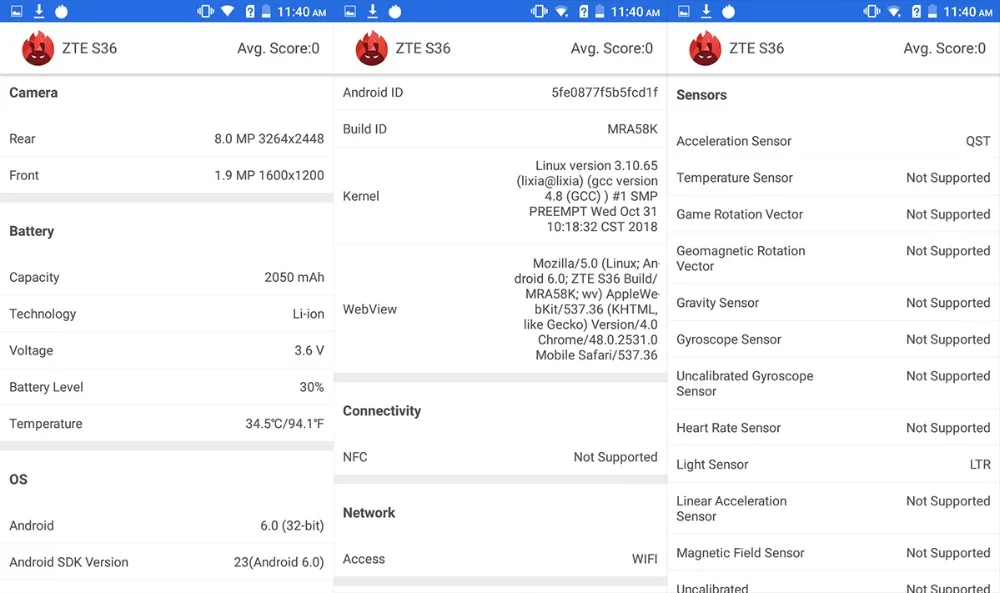This screenshot has width=1000, height=593.
Task: Tap the 'Camera' section heading
Action: tap(33, 92)
